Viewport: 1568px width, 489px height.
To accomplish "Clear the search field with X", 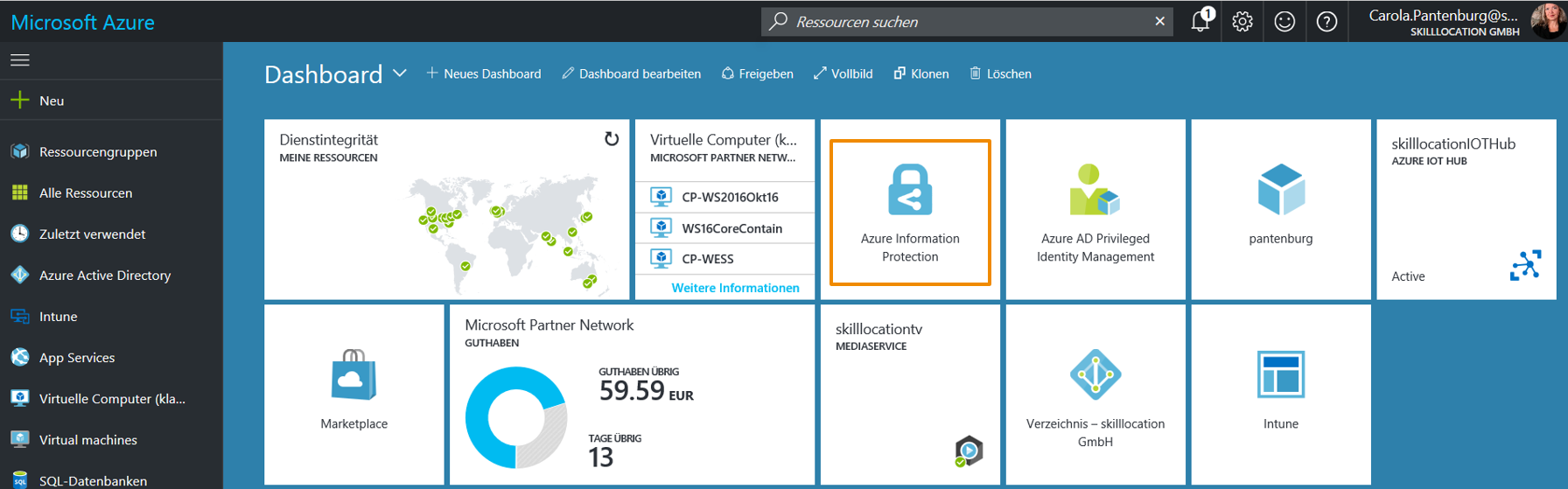I will (x=1159, y=21).
